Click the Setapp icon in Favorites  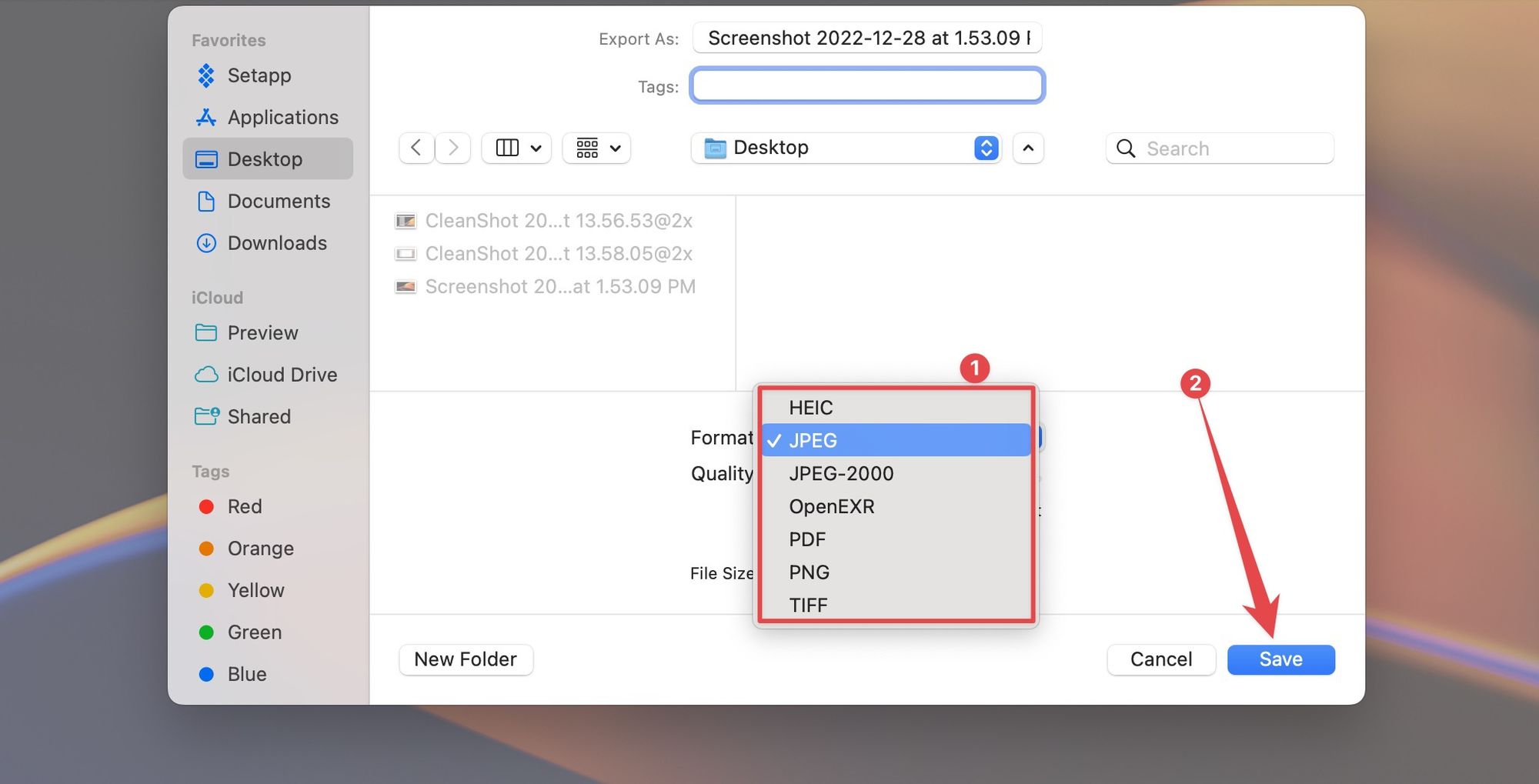coord(206,75)
